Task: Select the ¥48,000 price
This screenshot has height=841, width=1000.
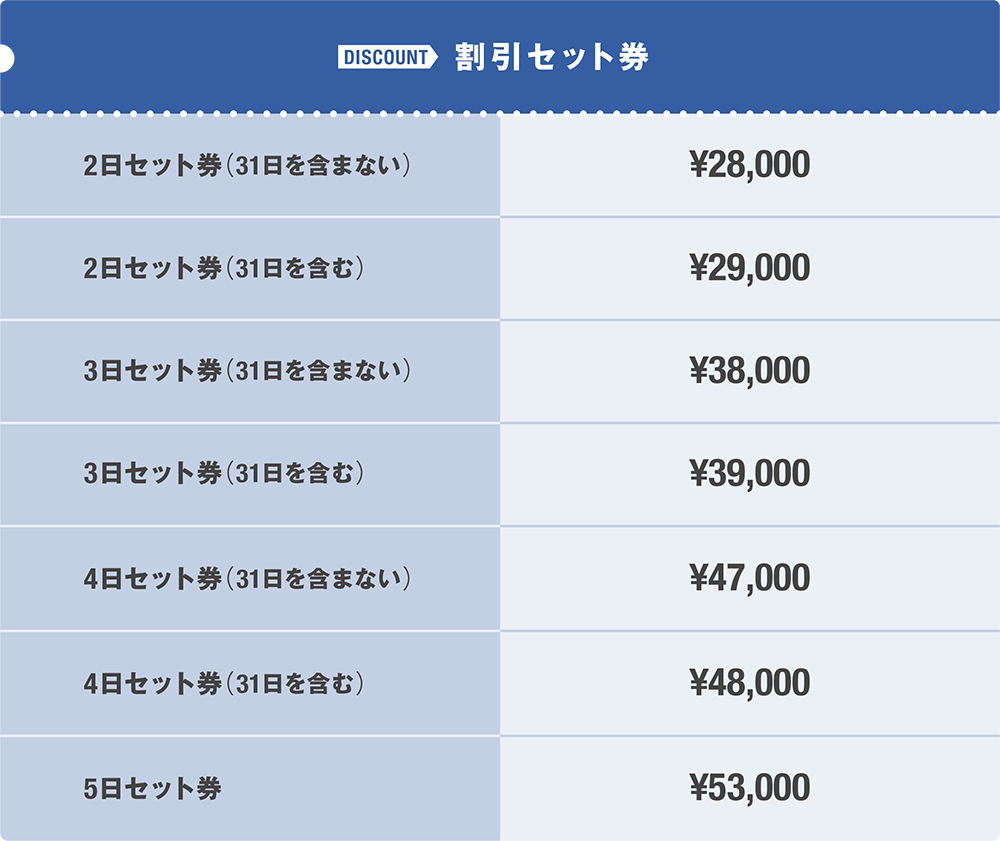Action: pyautogui.click(x=749, y=684)
